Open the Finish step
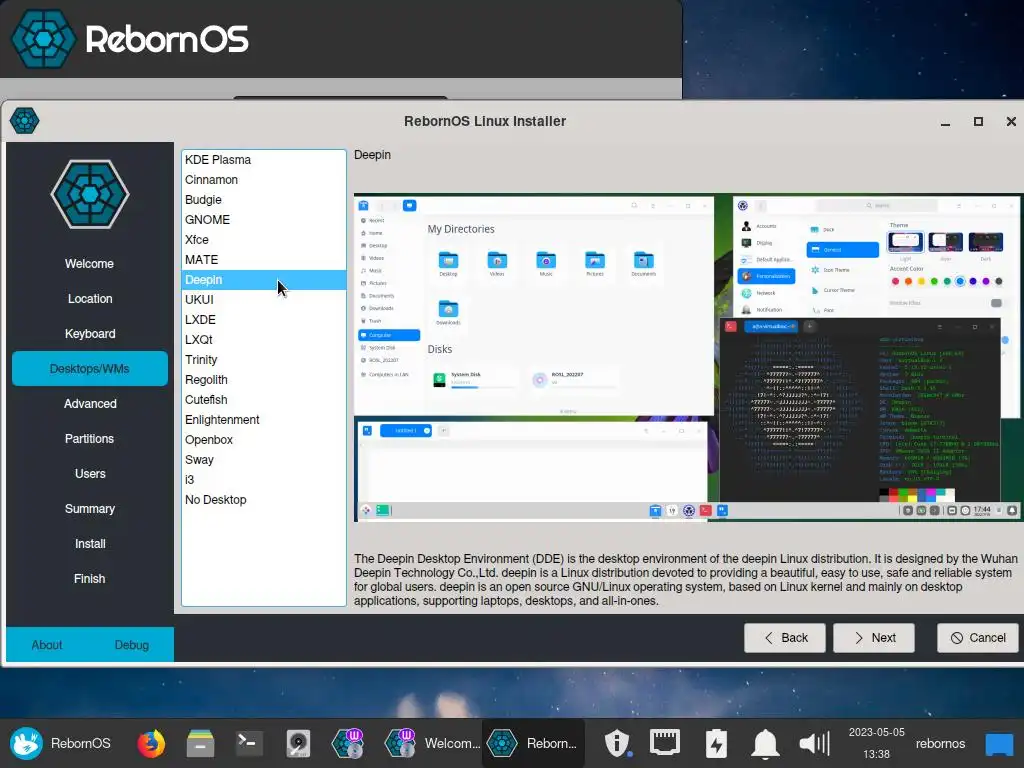This screenshot has height=768, width=1024. [x=89, y=579]
